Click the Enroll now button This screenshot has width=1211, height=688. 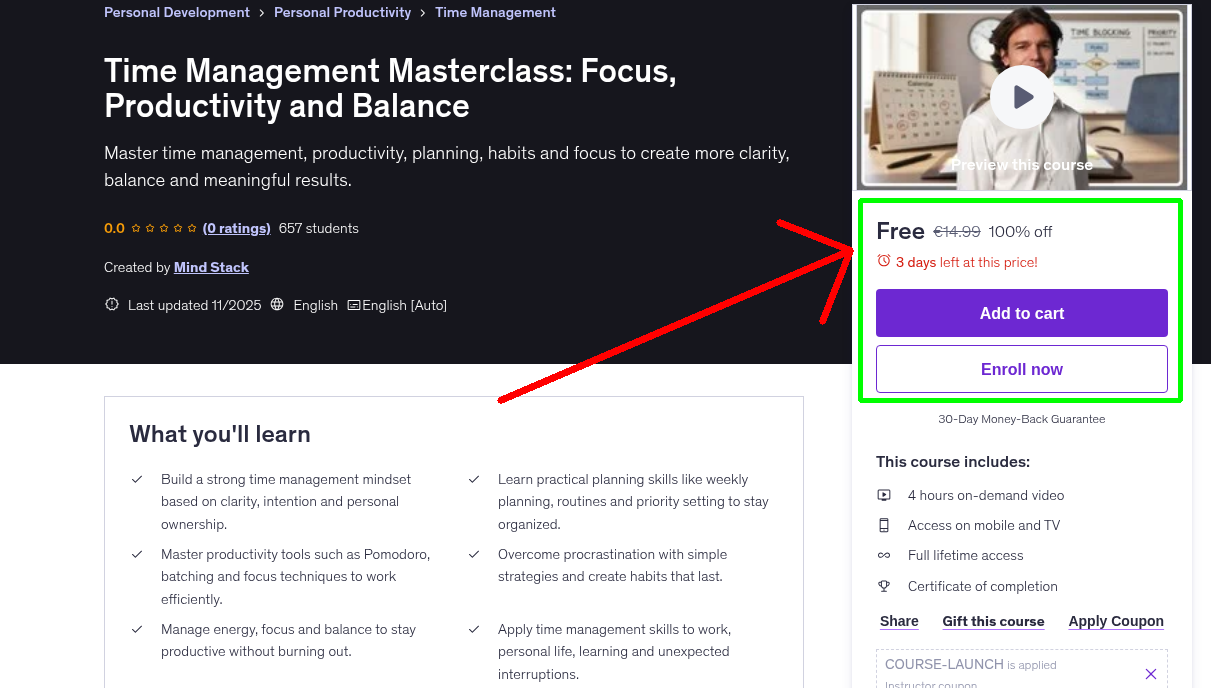pos(1021,369)
